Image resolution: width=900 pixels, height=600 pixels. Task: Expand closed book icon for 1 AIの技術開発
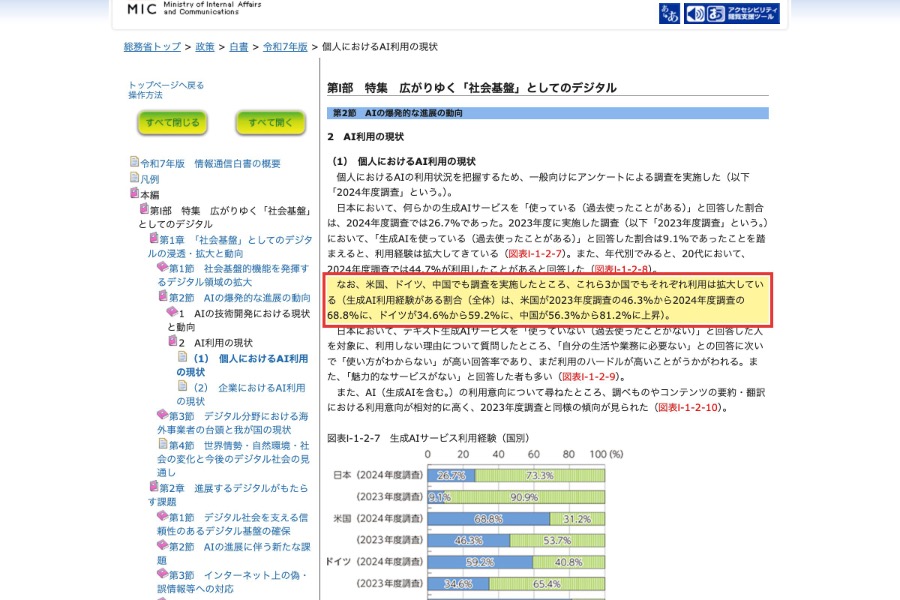(x=172, y=312)
